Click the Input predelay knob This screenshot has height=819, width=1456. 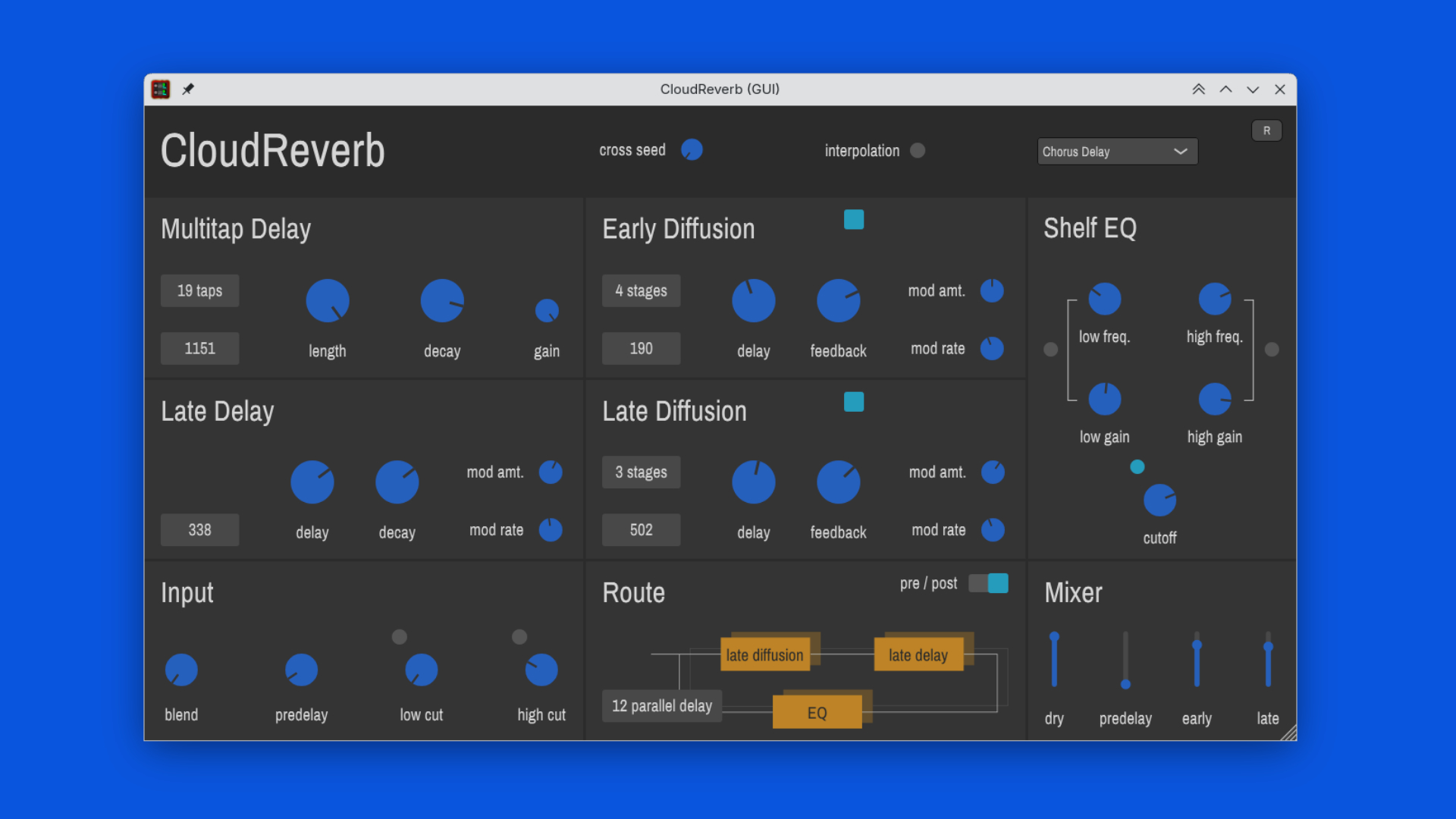coord(301,670)
